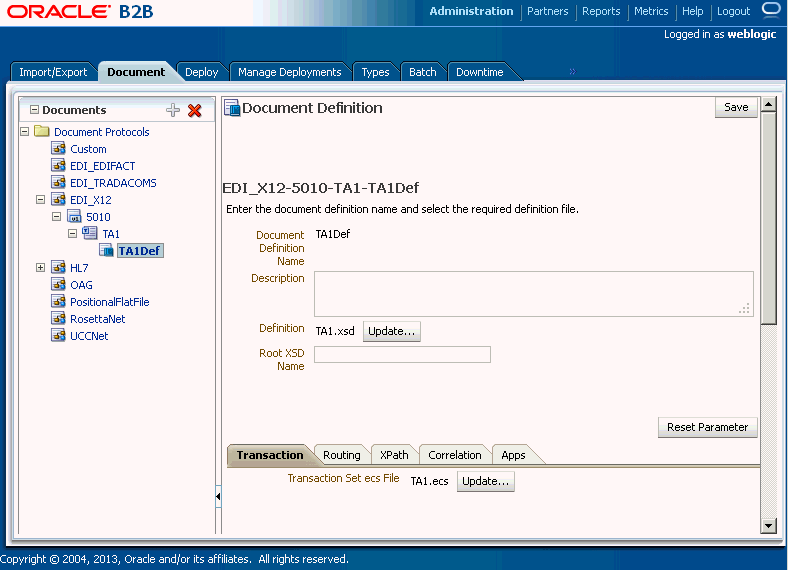Click the Logout link
The image size is (788, 570).
click(733, 11)
